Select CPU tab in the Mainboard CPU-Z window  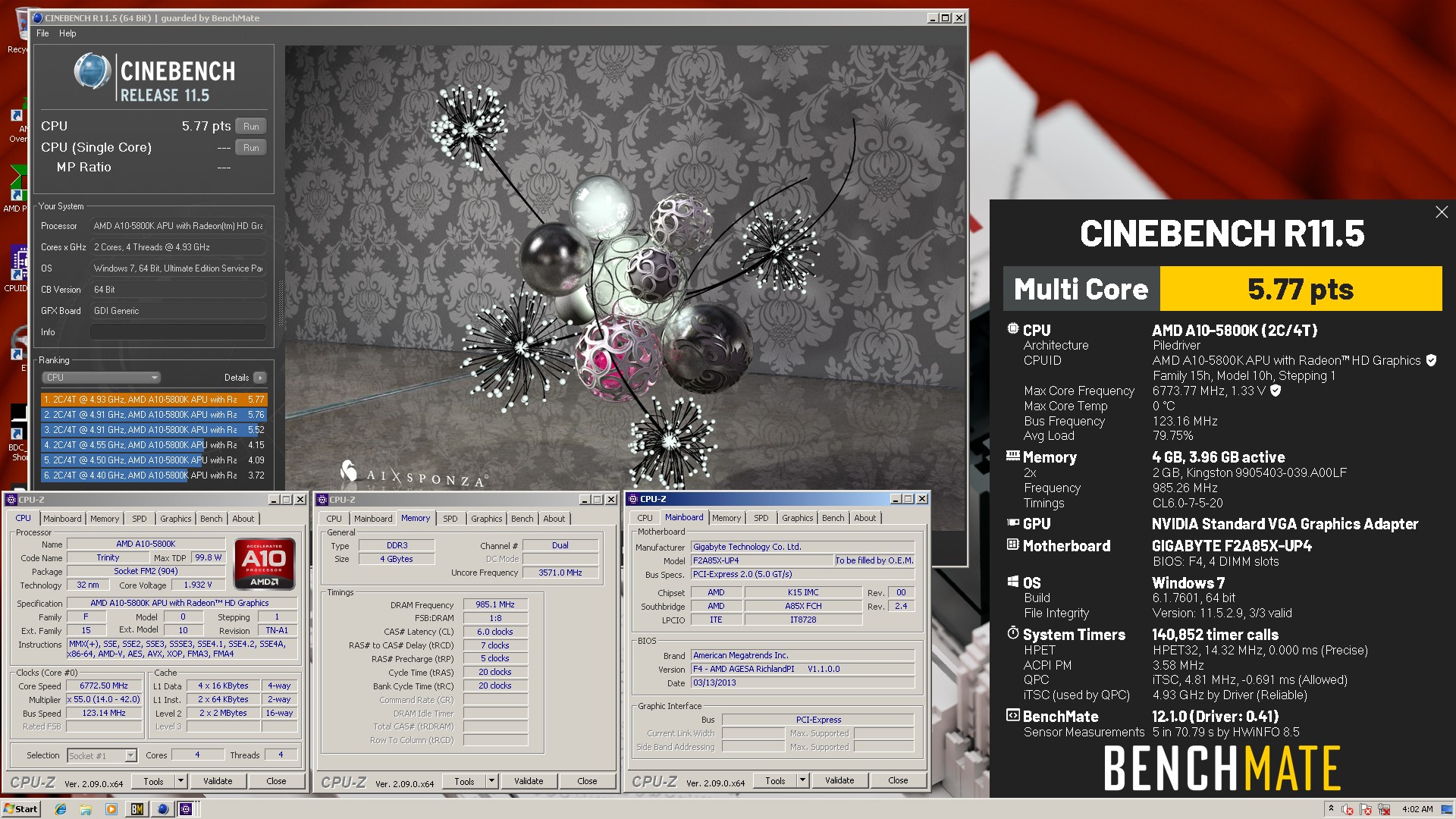(x=645, y=518)
